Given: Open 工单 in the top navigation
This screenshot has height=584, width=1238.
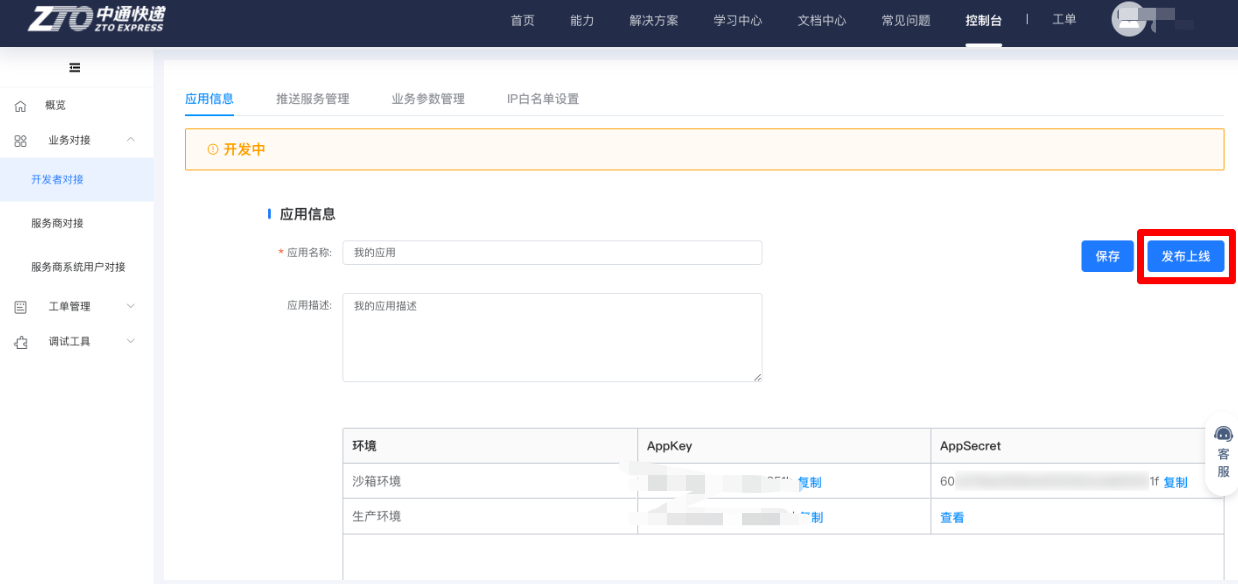Looking at the screenshot, I should point(1064,19).
